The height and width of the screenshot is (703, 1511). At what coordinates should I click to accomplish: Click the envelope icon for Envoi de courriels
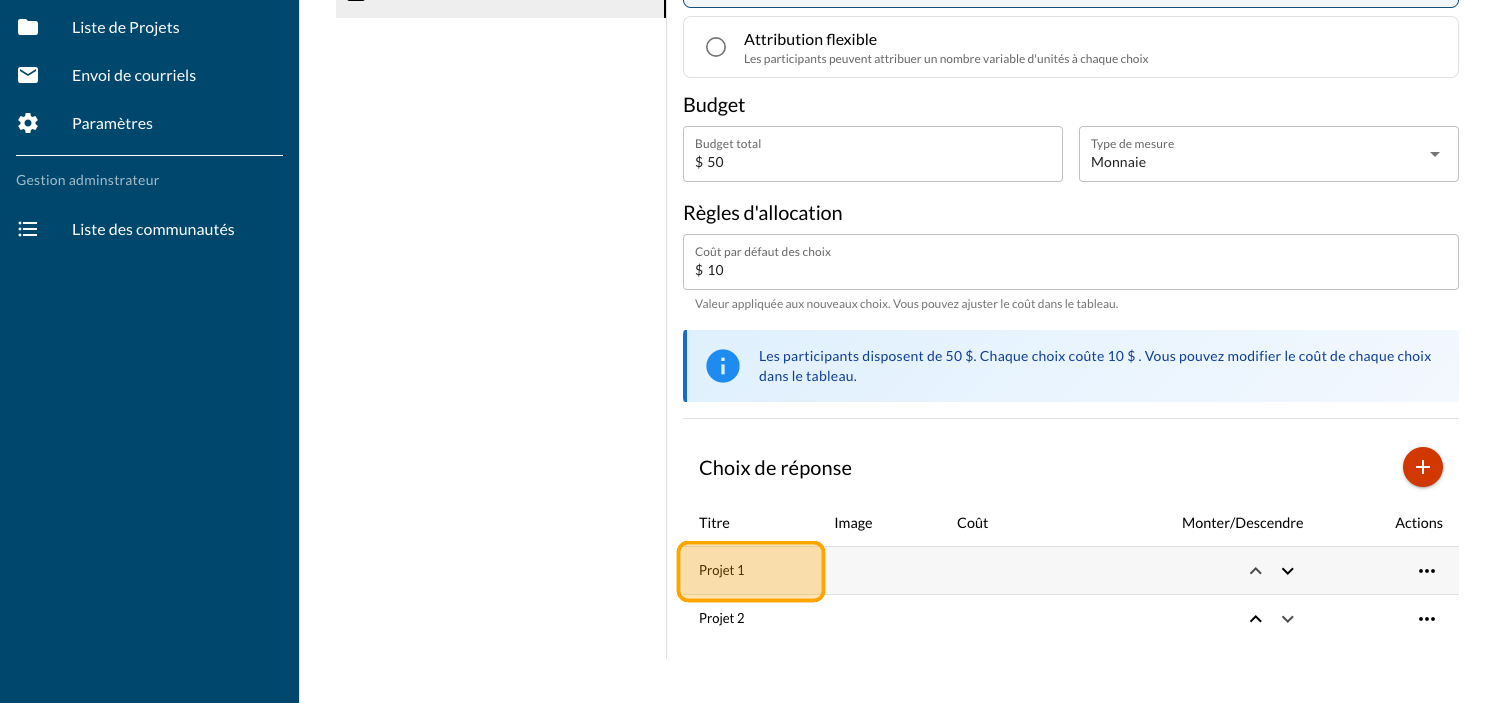pos(28,75)
